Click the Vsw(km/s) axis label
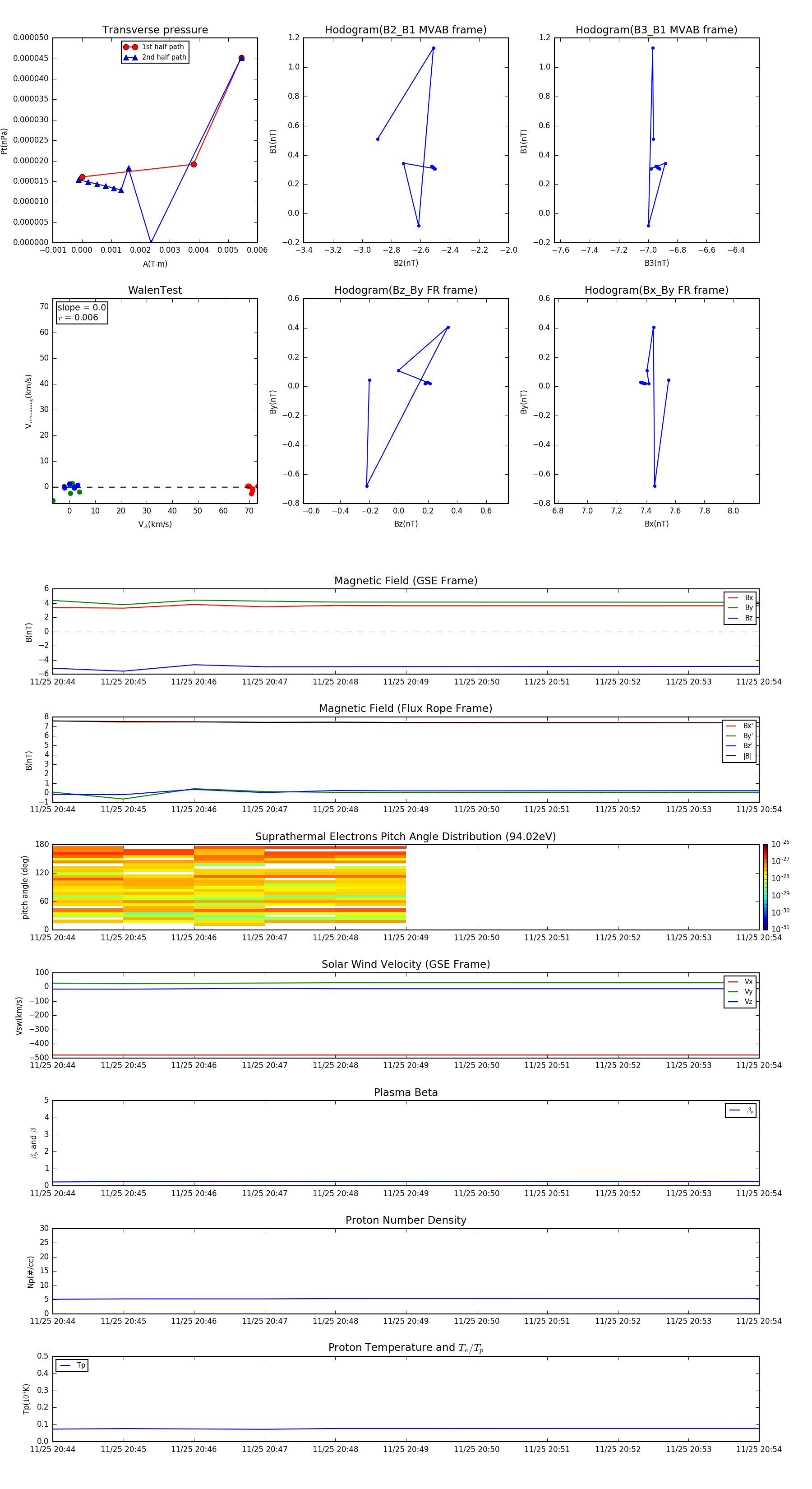 (19, 1016)
